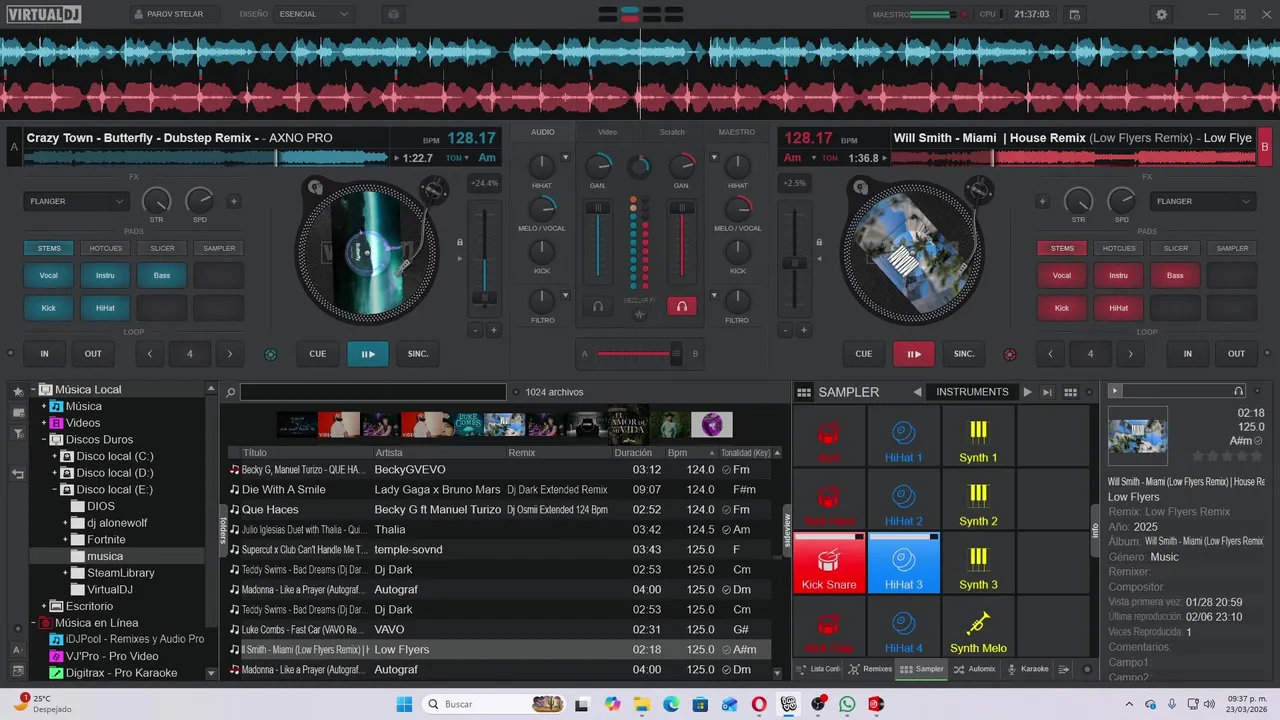Trigger the HiHat 3 sampler pad
The image size is (1280, 720).
coord(904,563)
